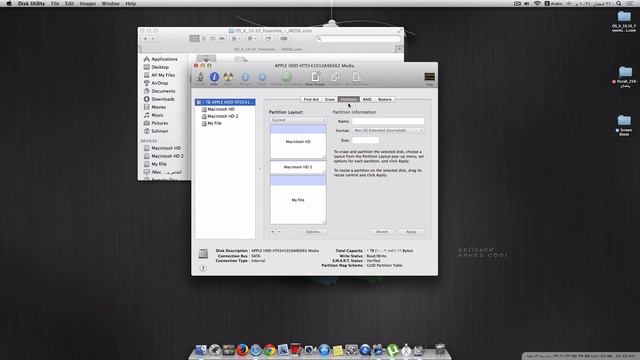Open the Trash in the Dock
640x360 pixels.
[440, 349]
